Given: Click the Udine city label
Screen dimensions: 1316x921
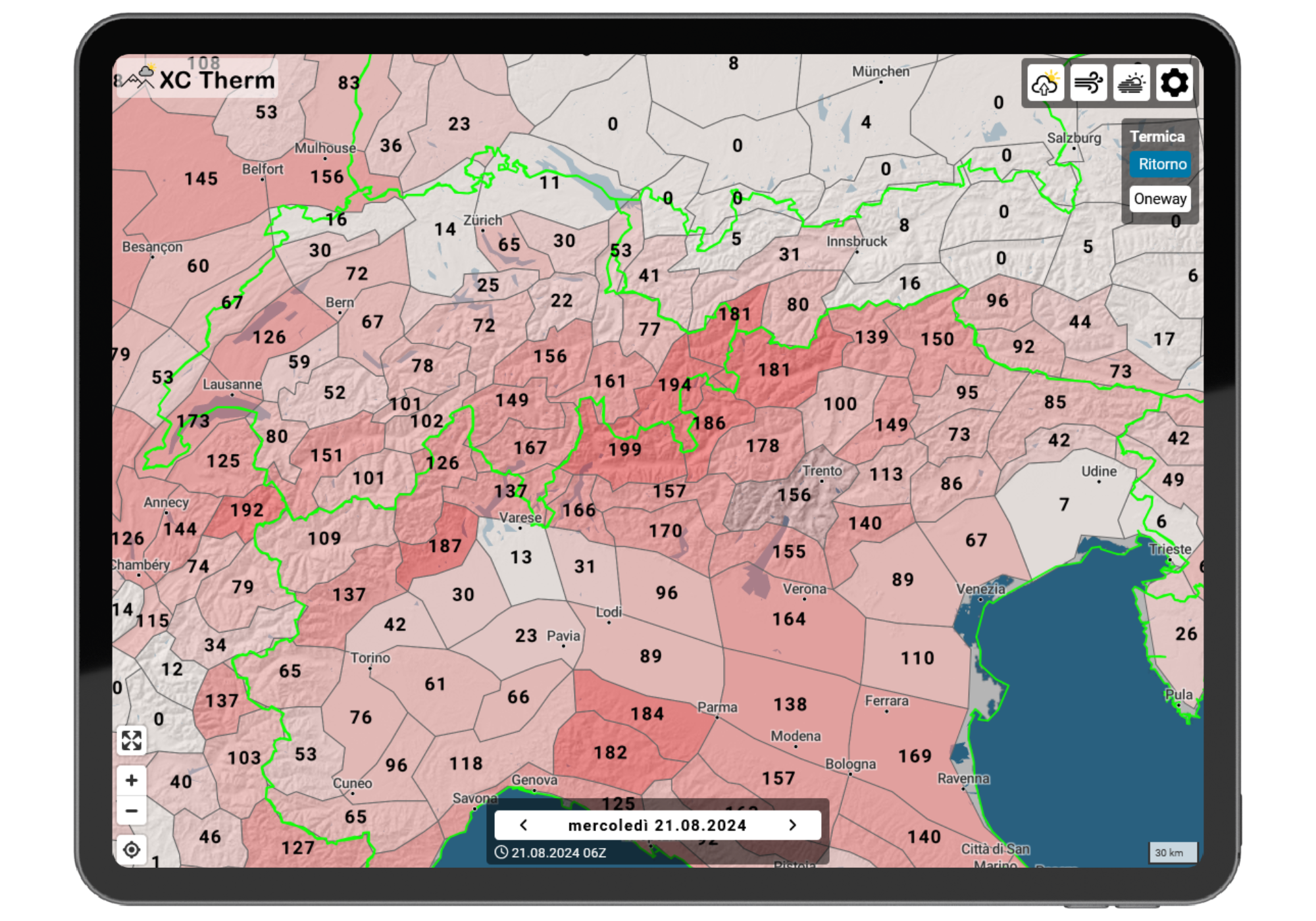Looking at the screenshot, I should point(1099,472).
